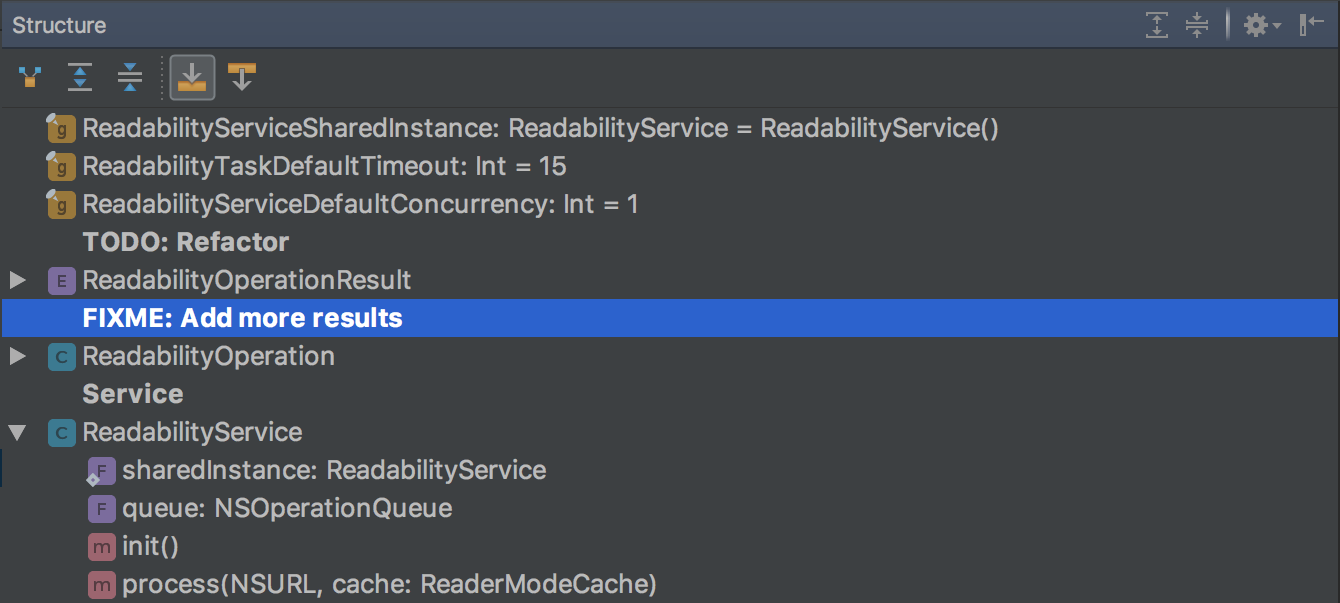Click the Collapse All icon in toolbar
The height and width of the screenshot is (603, 1340).
pos(129,77)
